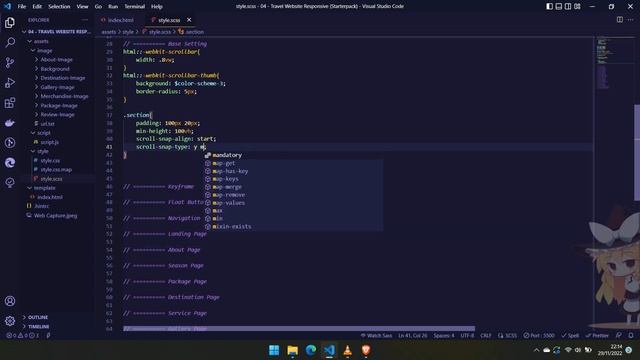Open the Extensions view

pyautogui.click(x=10, y=102)
